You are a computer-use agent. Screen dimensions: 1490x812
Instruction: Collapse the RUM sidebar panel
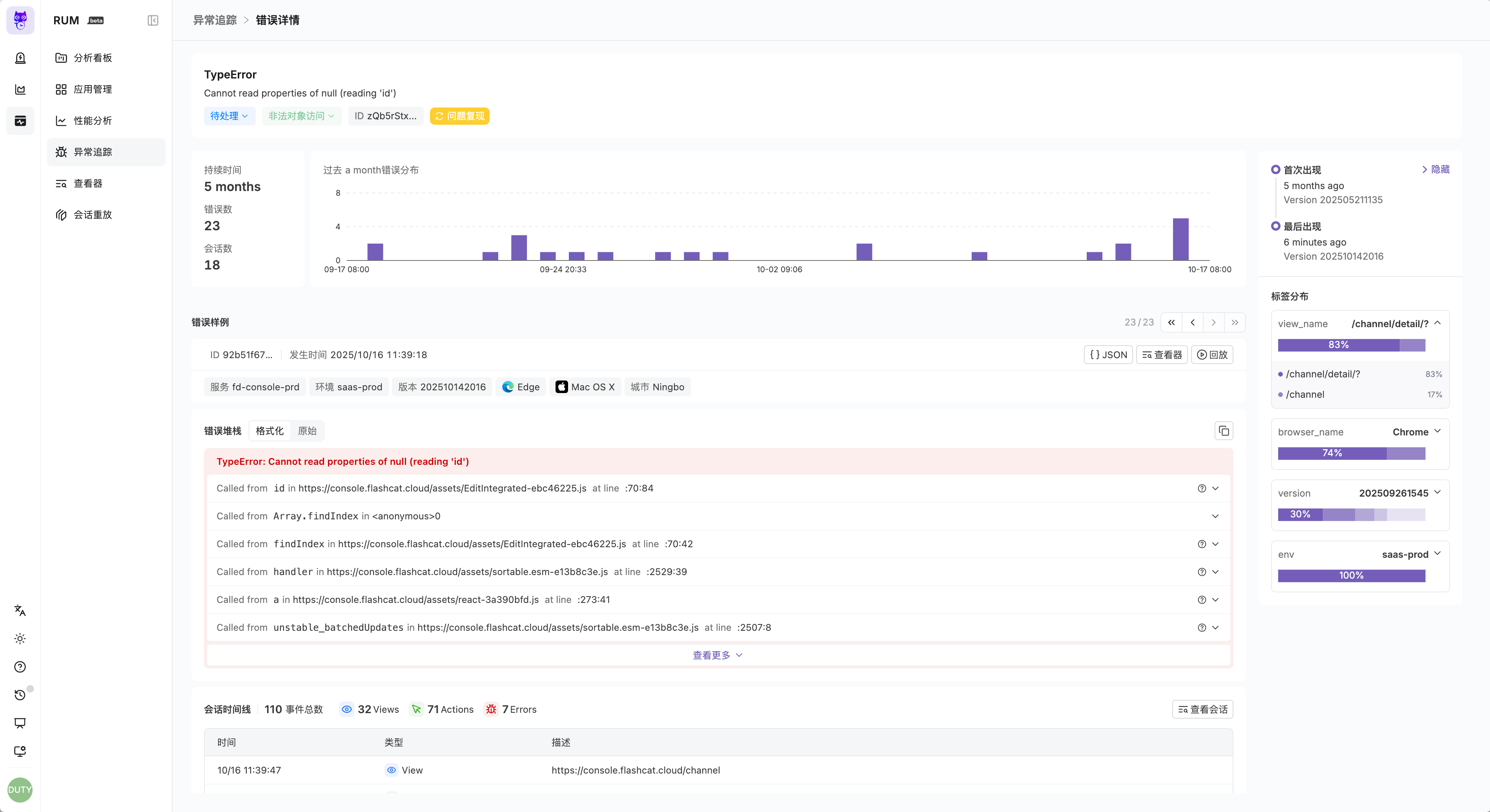(x=153, y=21)
